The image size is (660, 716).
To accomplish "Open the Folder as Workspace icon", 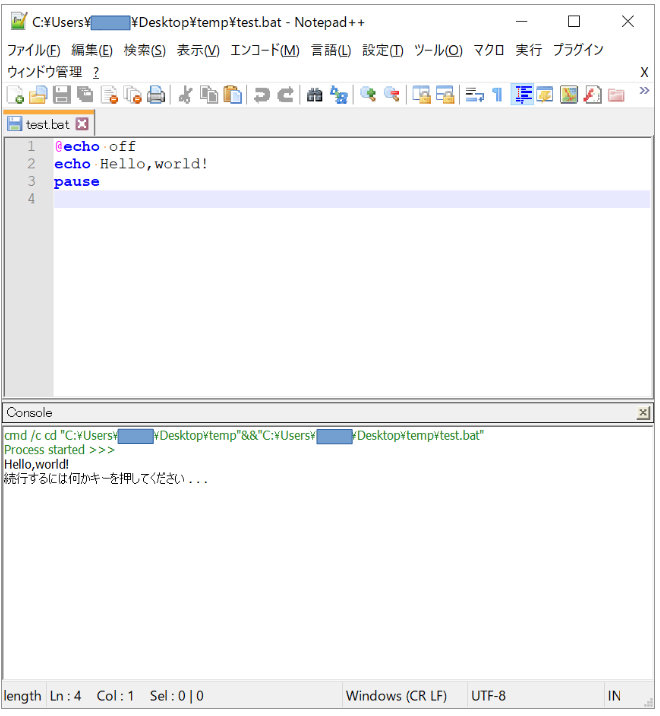I will (x=617, y=95).
